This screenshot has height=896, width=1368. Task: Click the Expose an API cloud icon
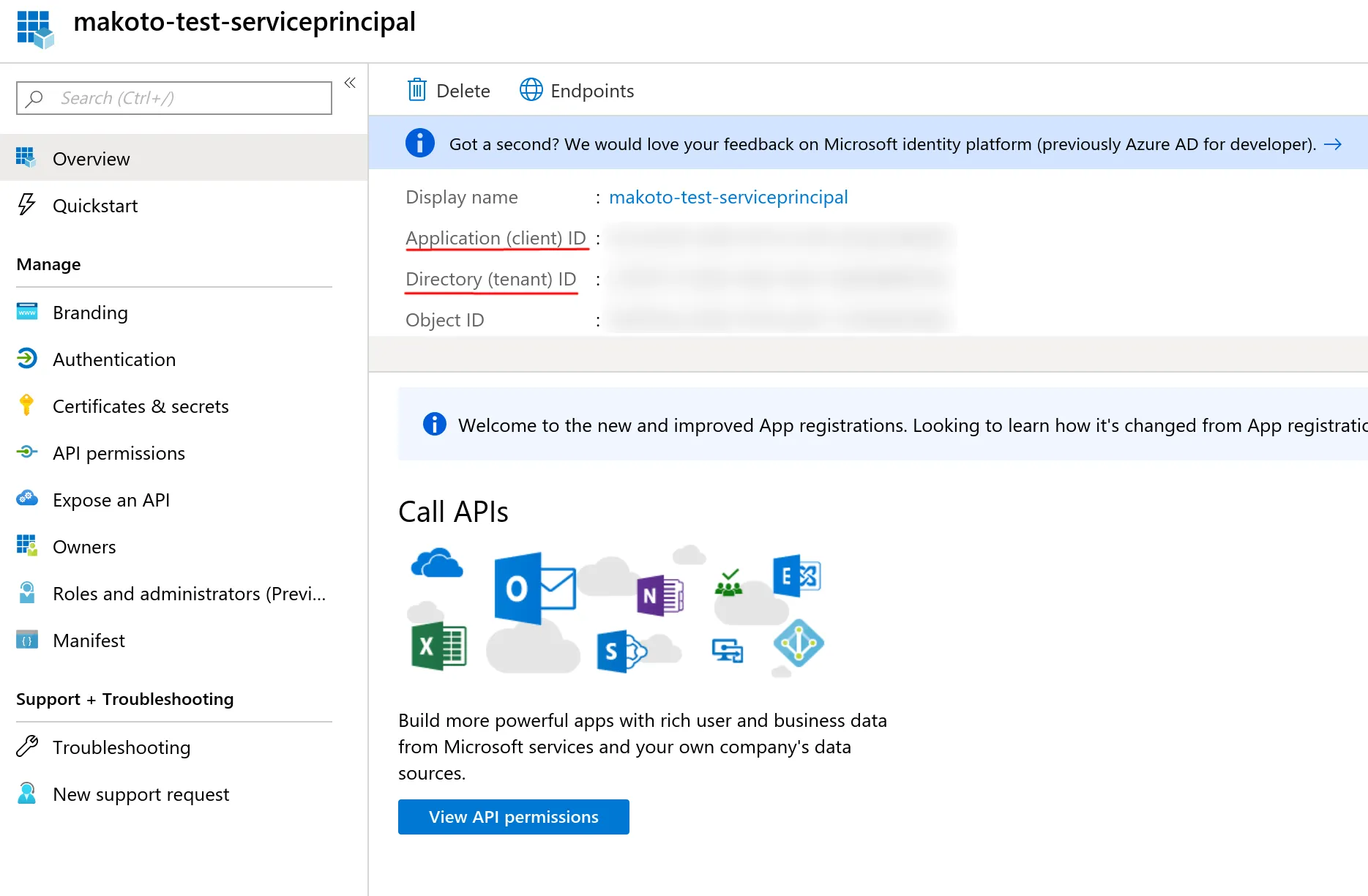pyautogui.click(x=27, y=499)
